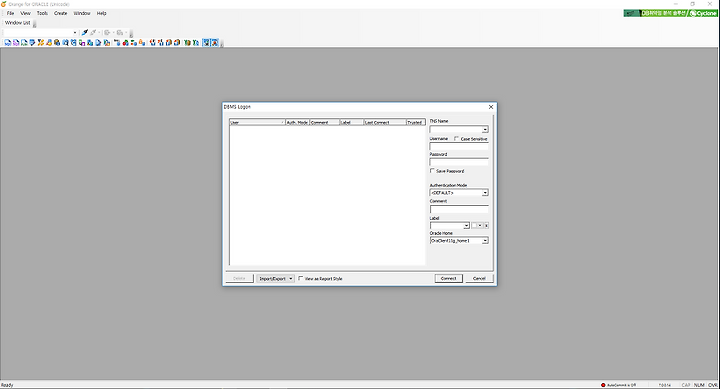Click the Trusted column header

[416, 122]
